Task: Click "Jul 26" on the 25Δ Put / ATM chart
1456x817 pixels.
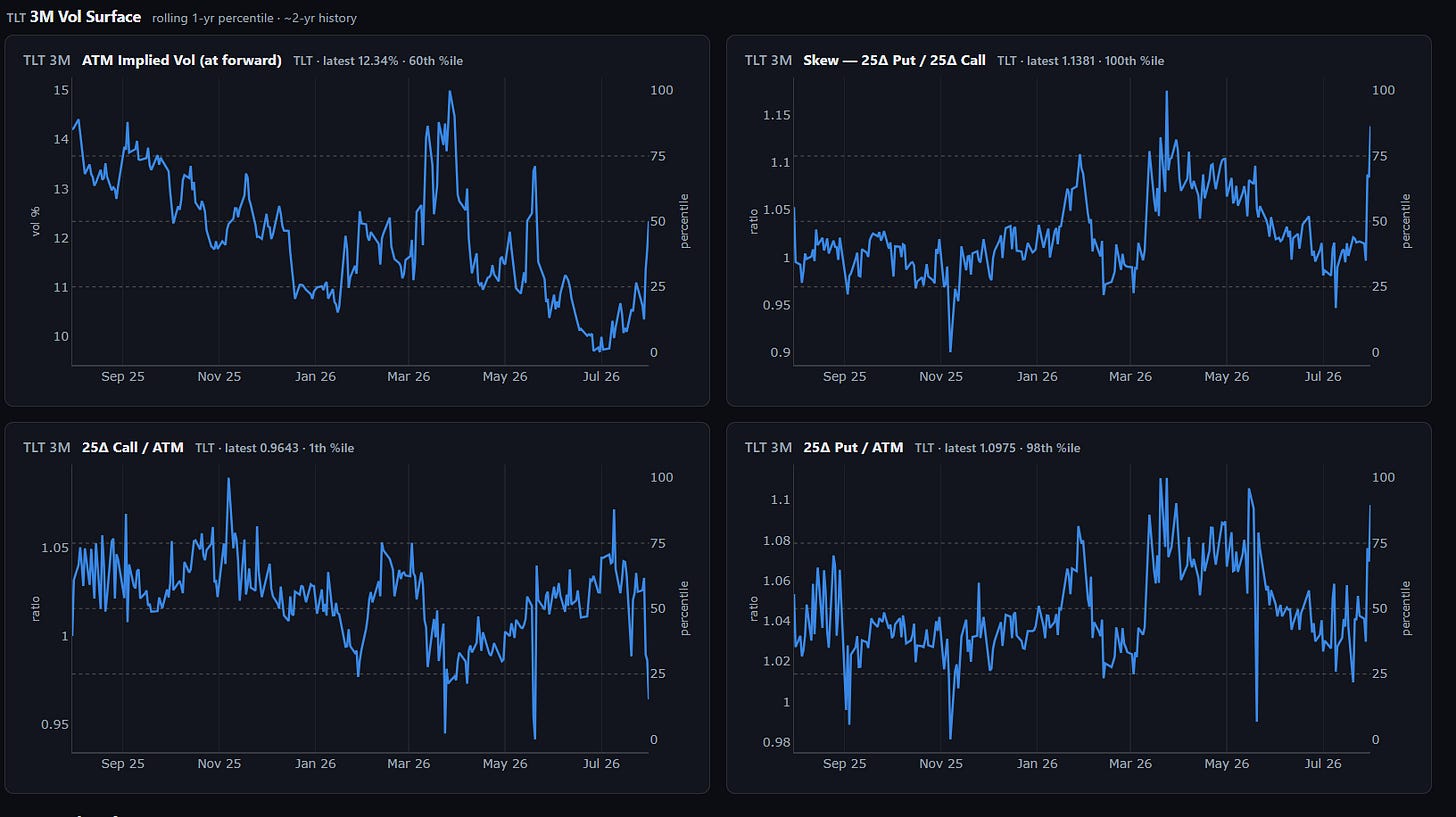Action: [x=1322, y=764]
